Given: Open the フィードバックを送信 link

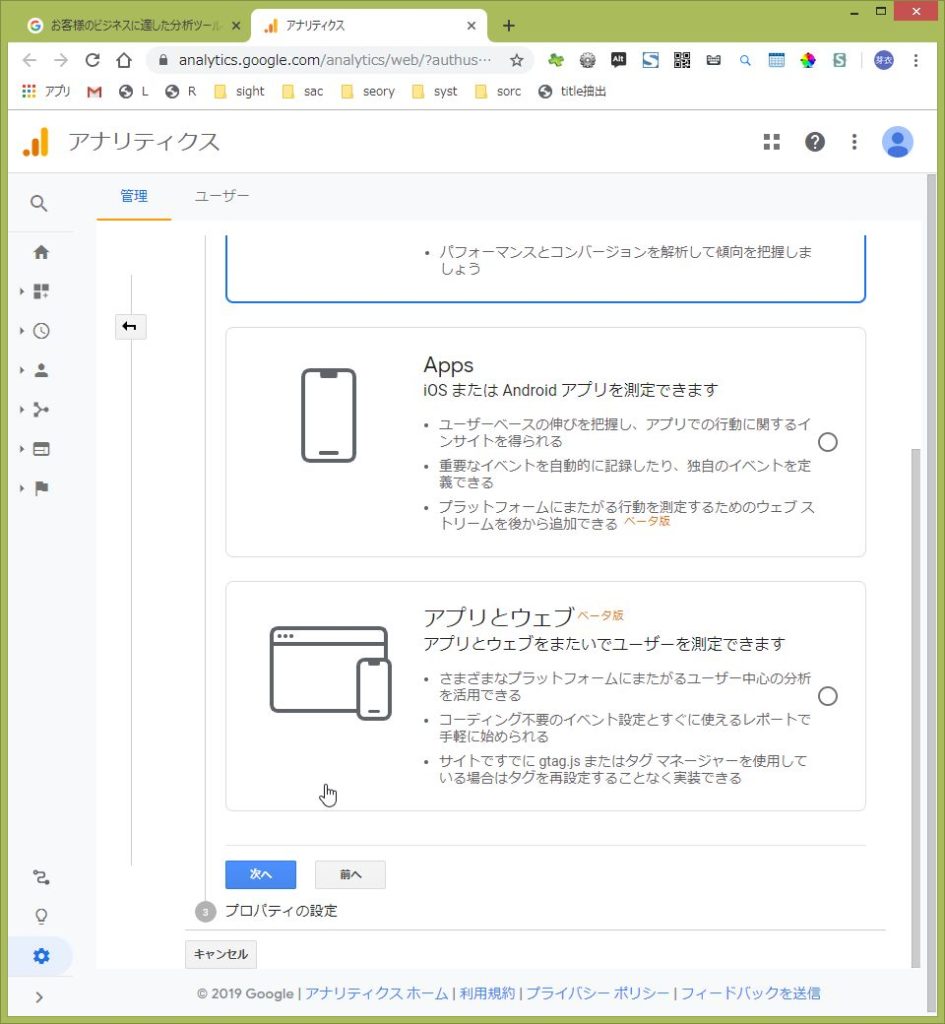Looking at the screenshot, I should pos(750,993).
